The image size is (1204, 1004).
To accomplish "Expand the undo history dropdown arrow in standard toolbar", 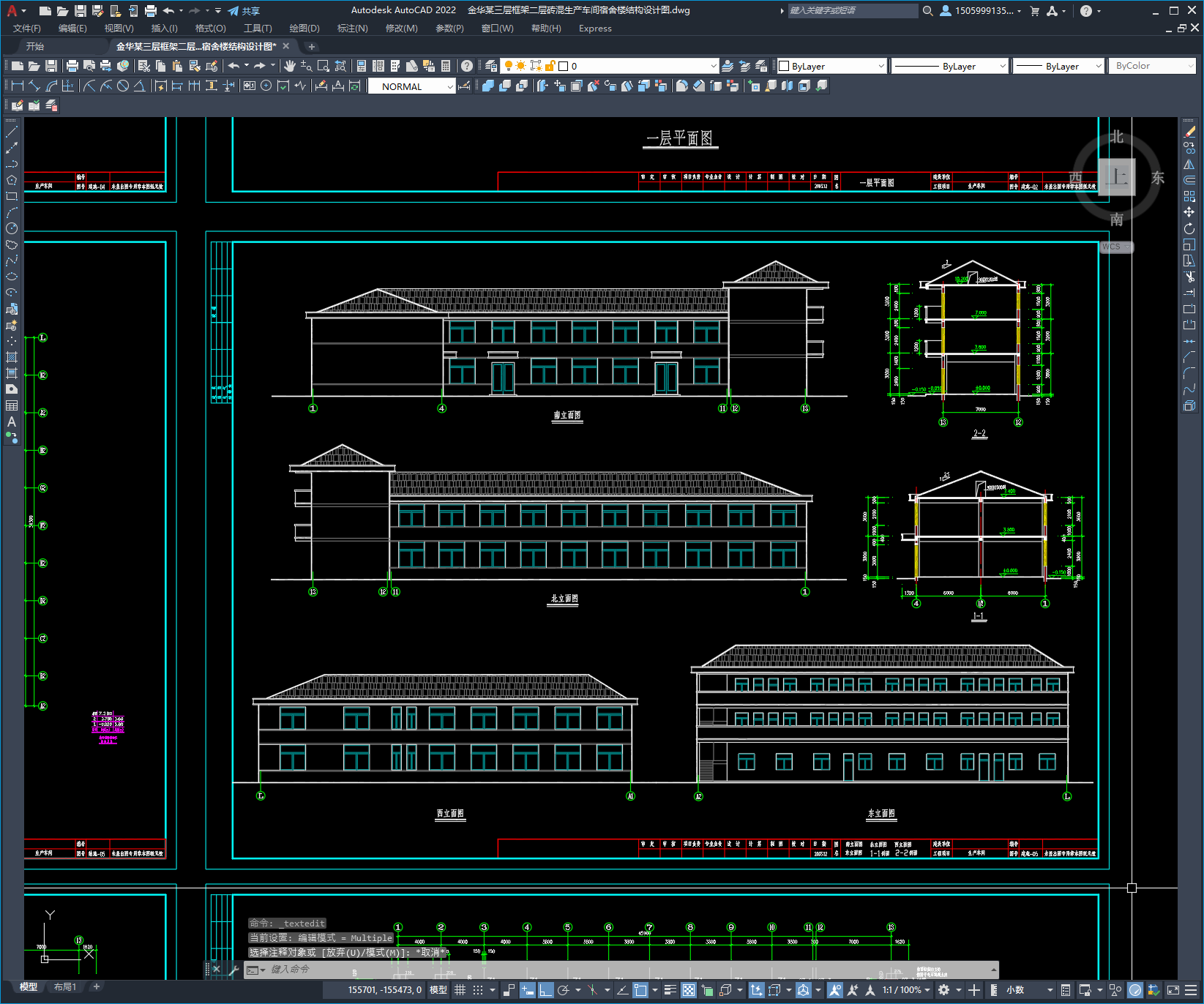I will [247, 66].
